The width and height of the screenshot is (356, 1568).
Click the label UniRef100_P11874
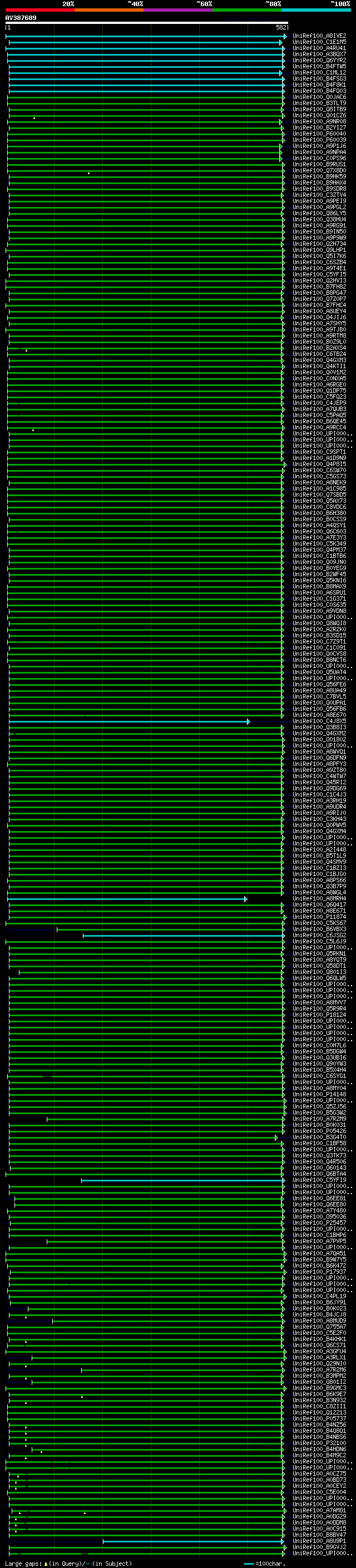tap(319, 916)
